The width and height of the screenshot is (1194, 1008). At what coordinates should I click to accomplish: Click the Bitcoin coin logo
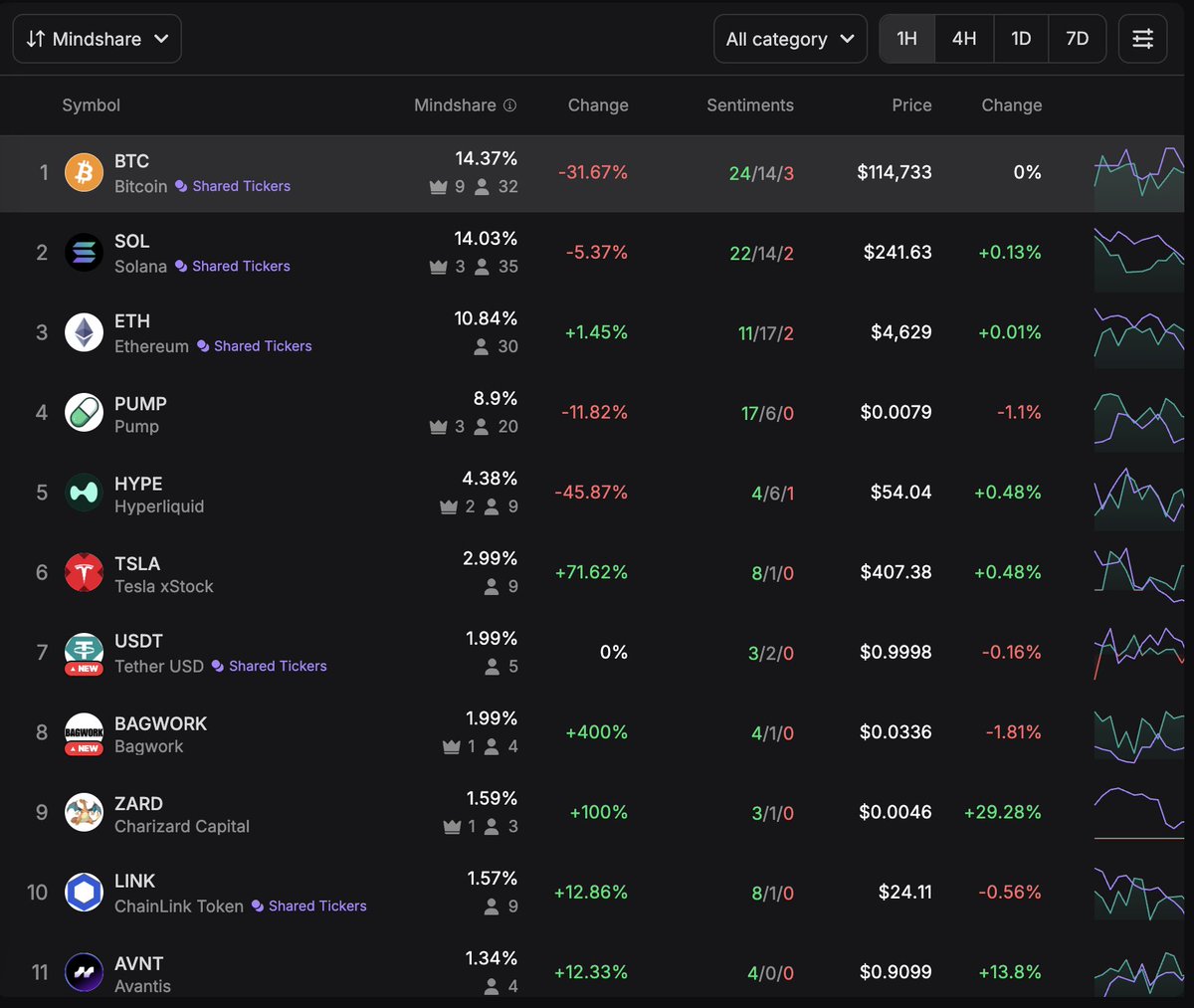tap(84, 172)
